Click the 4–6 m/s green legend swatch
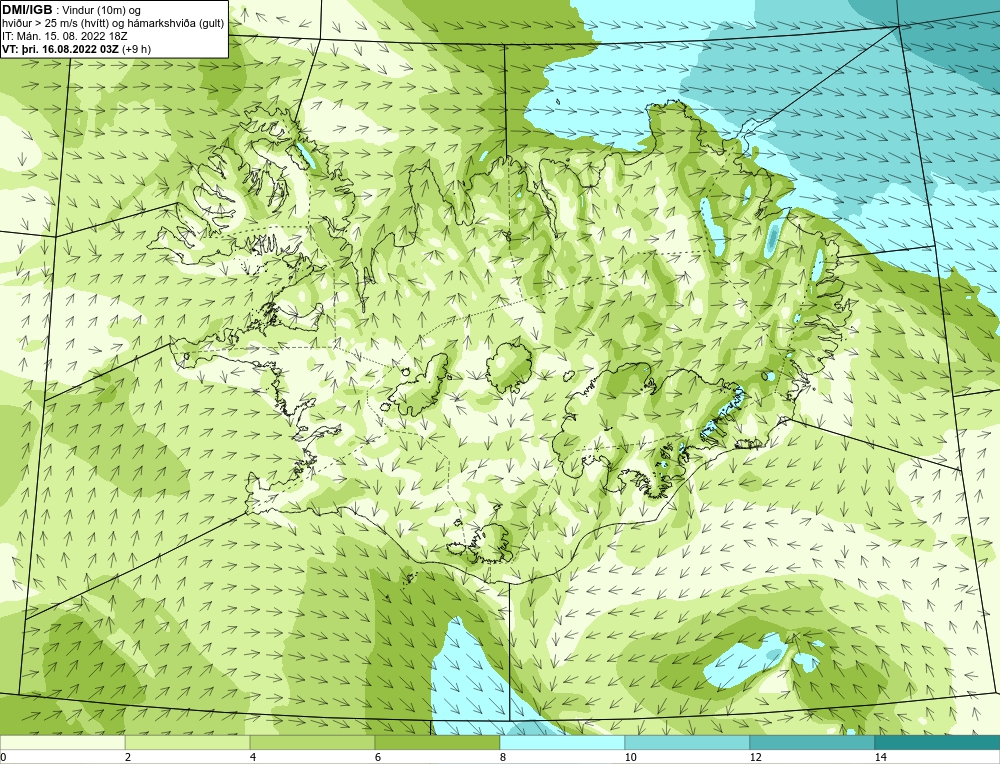Screen dimensions: 1000x764 click(312, 743)
